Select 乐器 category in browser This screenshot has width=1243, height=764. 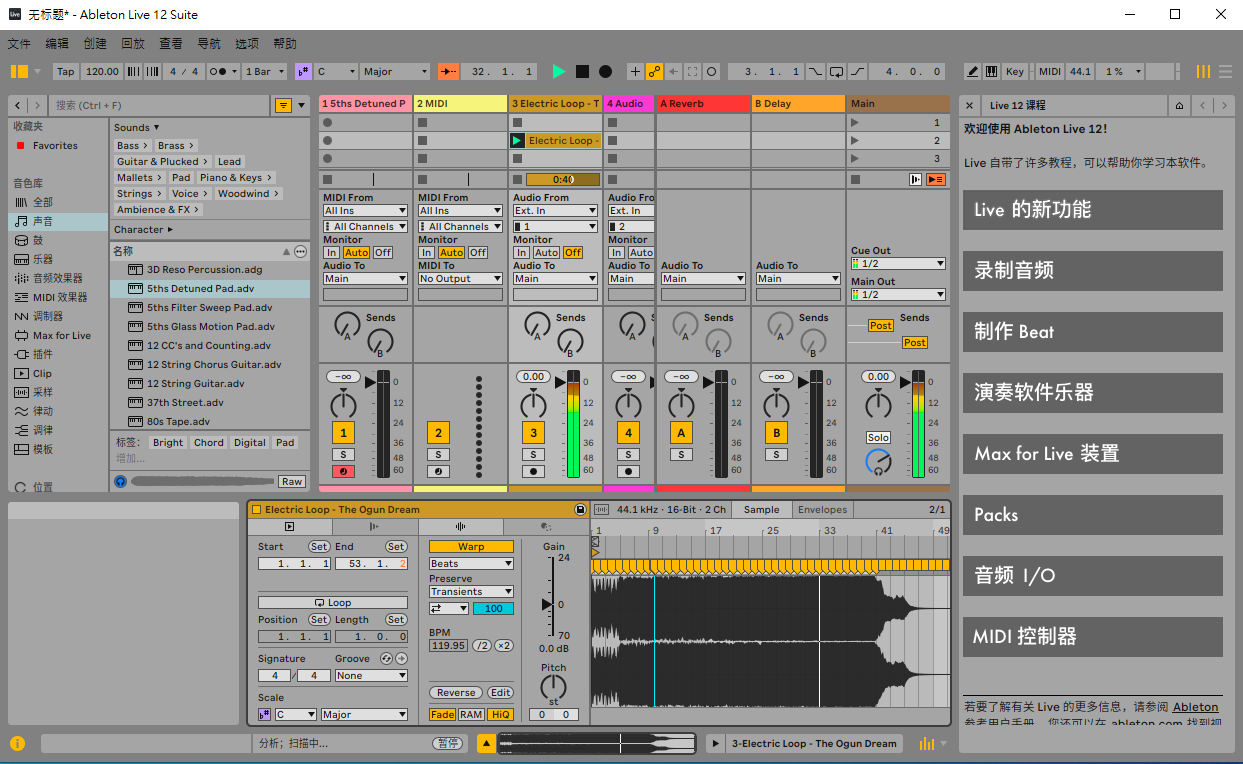coord(57,259)
